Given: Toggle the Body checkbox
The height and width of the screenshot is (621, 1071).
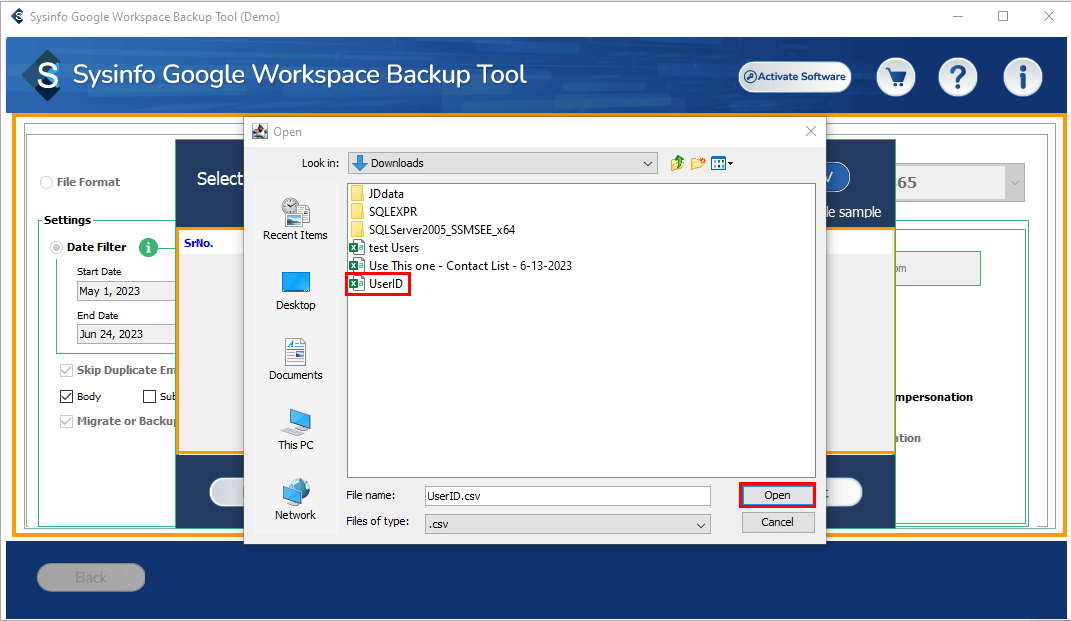Looking at the screenshot, I should coord(66,396).
